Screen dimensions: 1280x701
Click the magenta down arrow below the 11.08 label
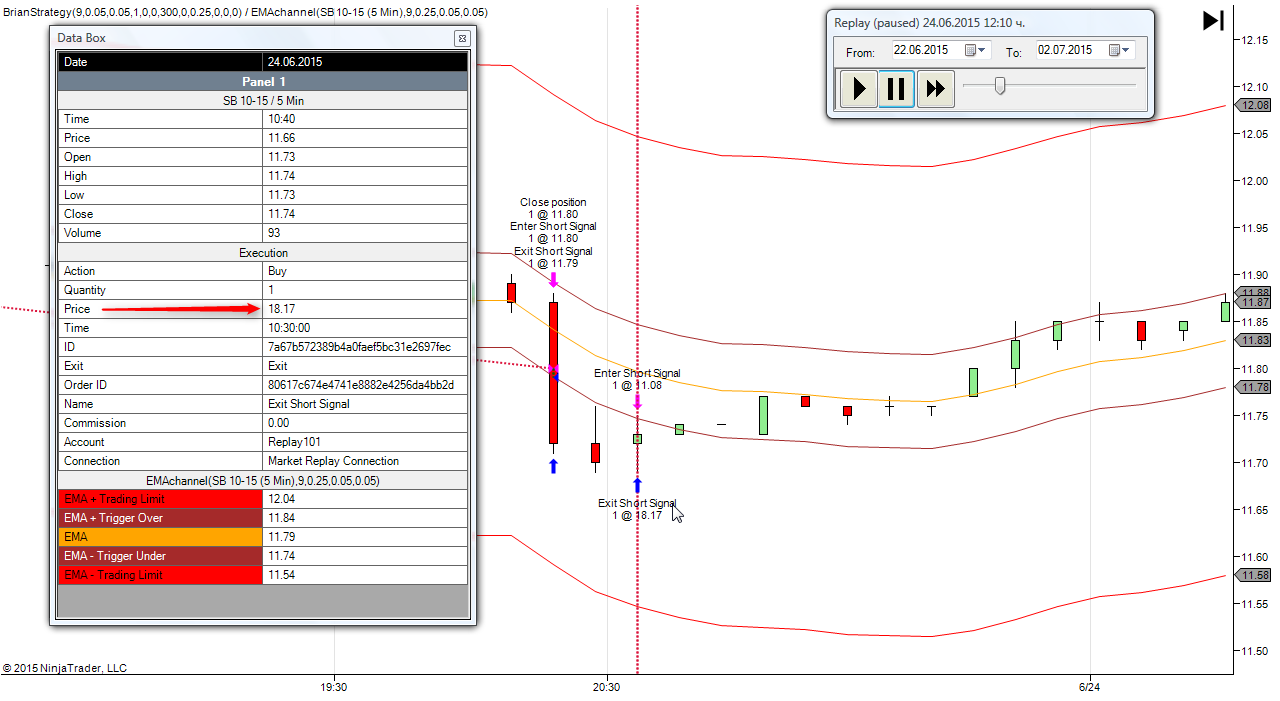pos(637,403)
